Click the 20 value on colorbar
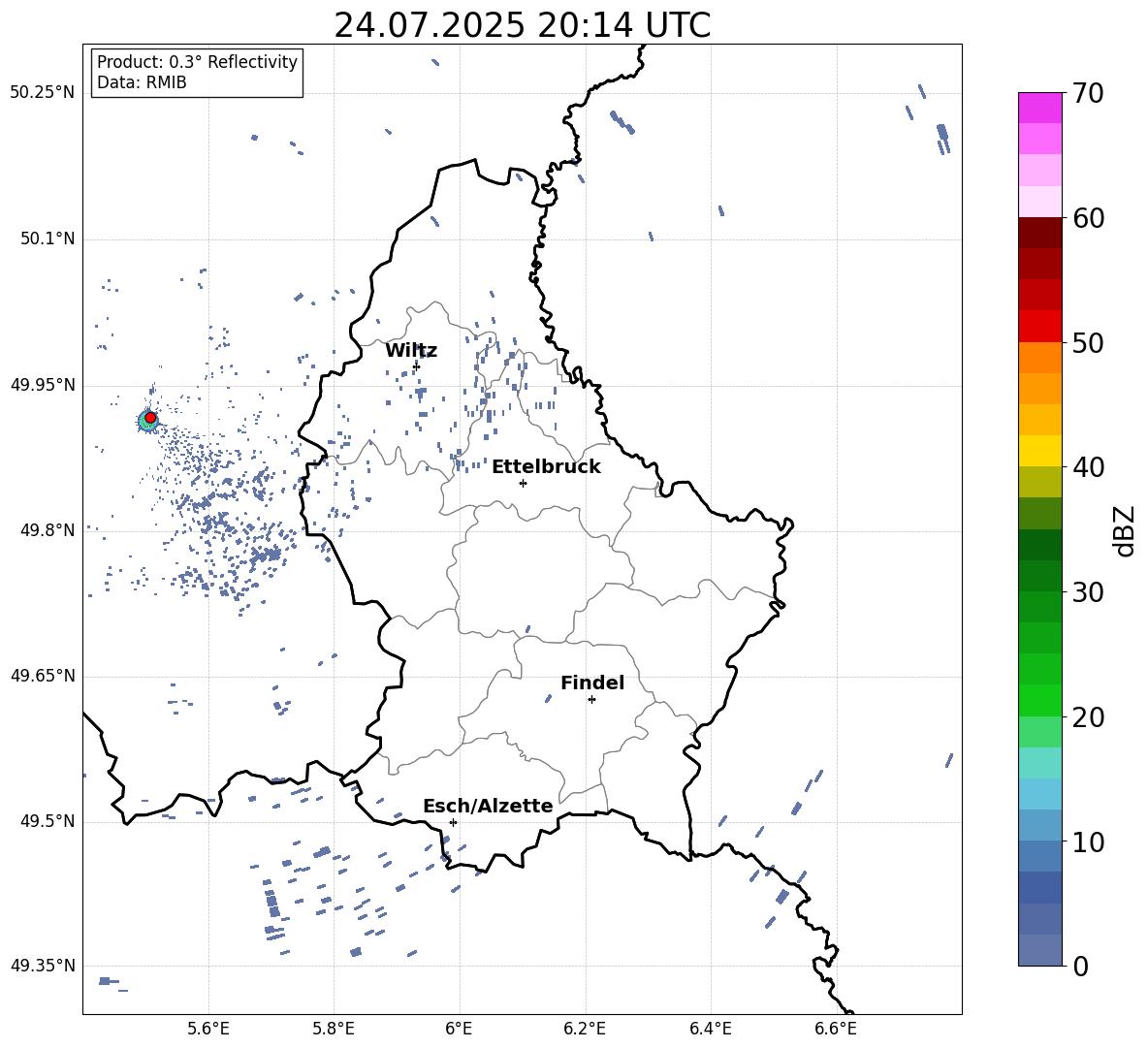Image resolution: width=1148 pixels, height=1048 pixels. [x=1088, y=717]
